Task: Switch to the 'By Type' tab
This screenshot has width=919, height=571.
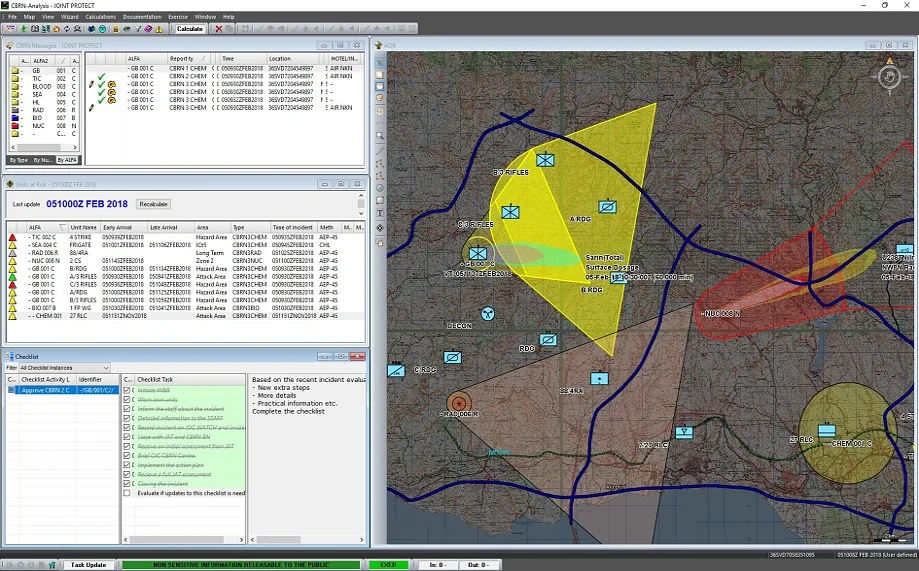Action: click(x=19, y=160)
